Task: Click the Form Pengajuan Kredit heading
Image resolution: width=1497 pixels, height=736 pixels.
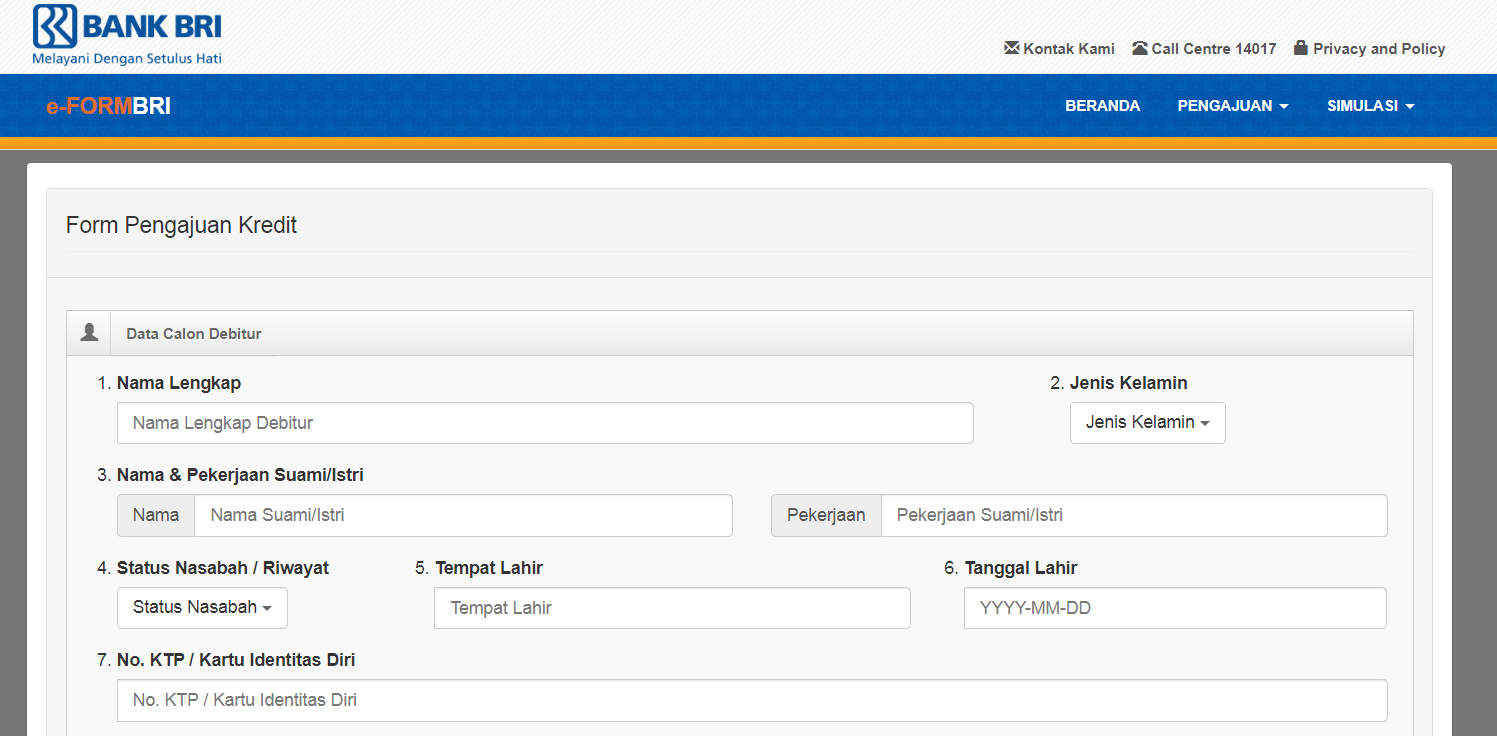Action: [182, 225]
